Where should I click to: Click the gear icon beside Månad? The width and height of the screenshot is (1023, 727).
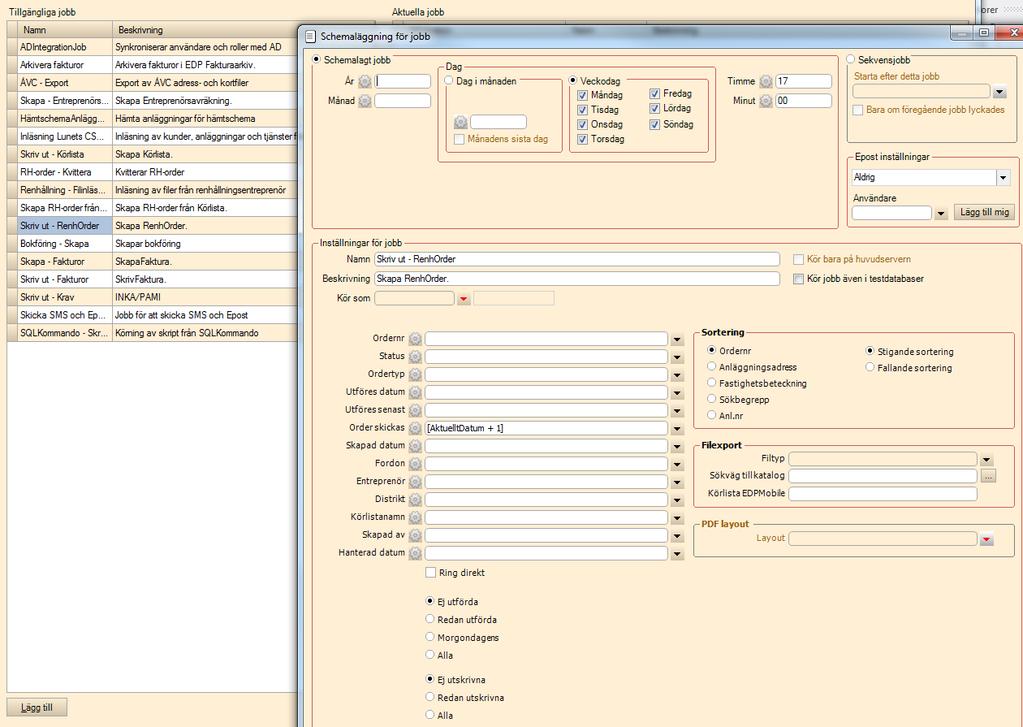[365, 101]
